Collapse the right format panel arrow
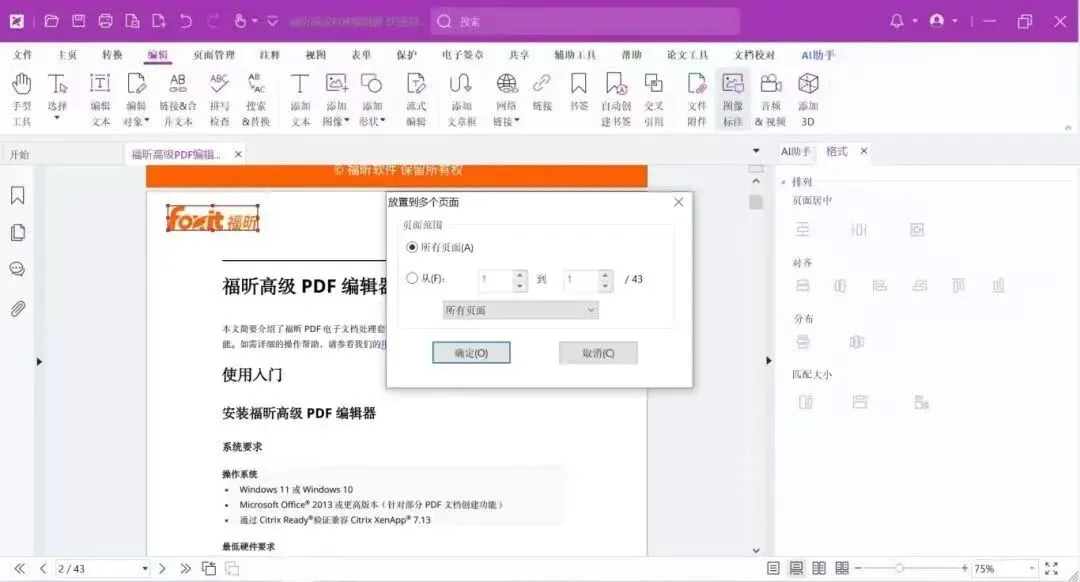 tap(769, 360)
